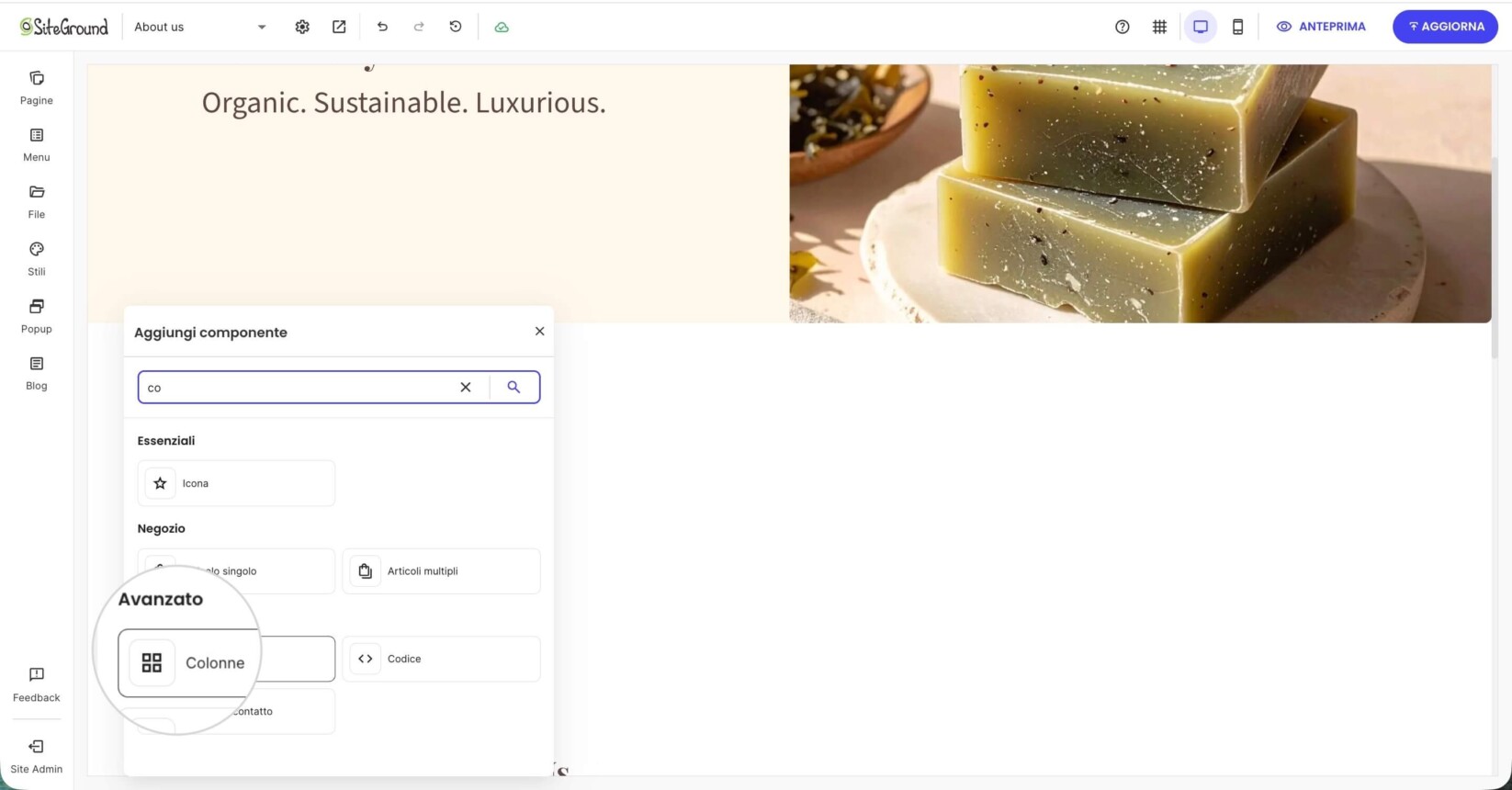Click the page settings gear icon
This screenshot has height=790, width=1512.
tap(302, 27)
